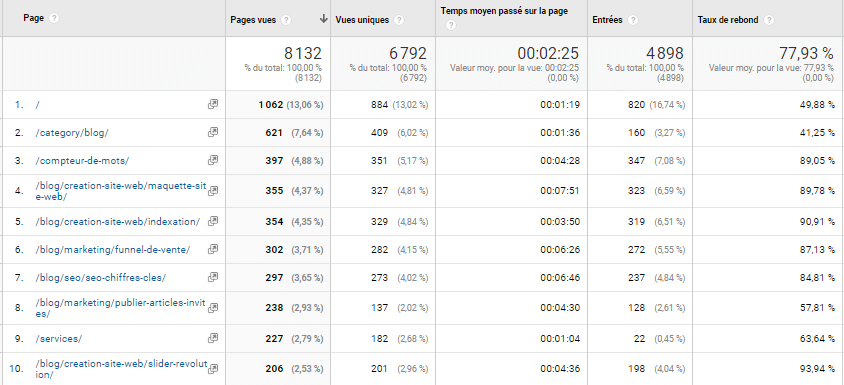Click the Temps moyen passé sur la page header
Screen dimensions: 844x385
(504, 10)
